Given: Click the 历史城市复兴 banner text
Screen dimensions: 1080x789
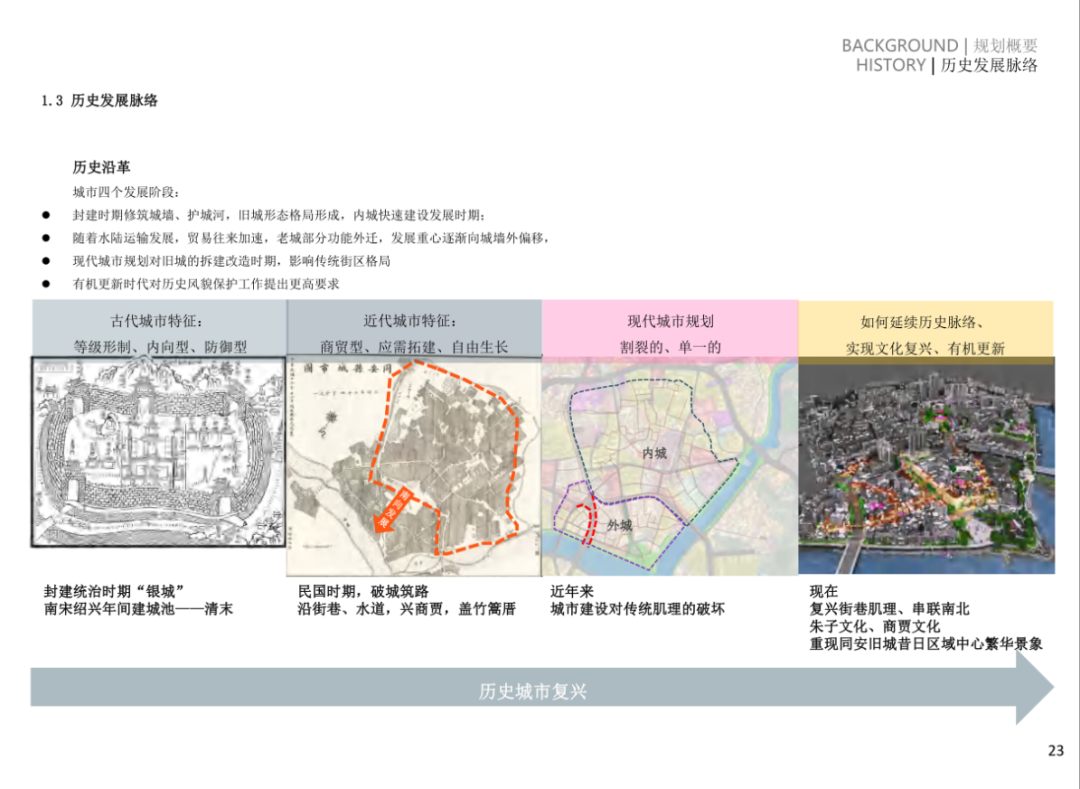Looking at the screenshot, I should coord(532,692).
